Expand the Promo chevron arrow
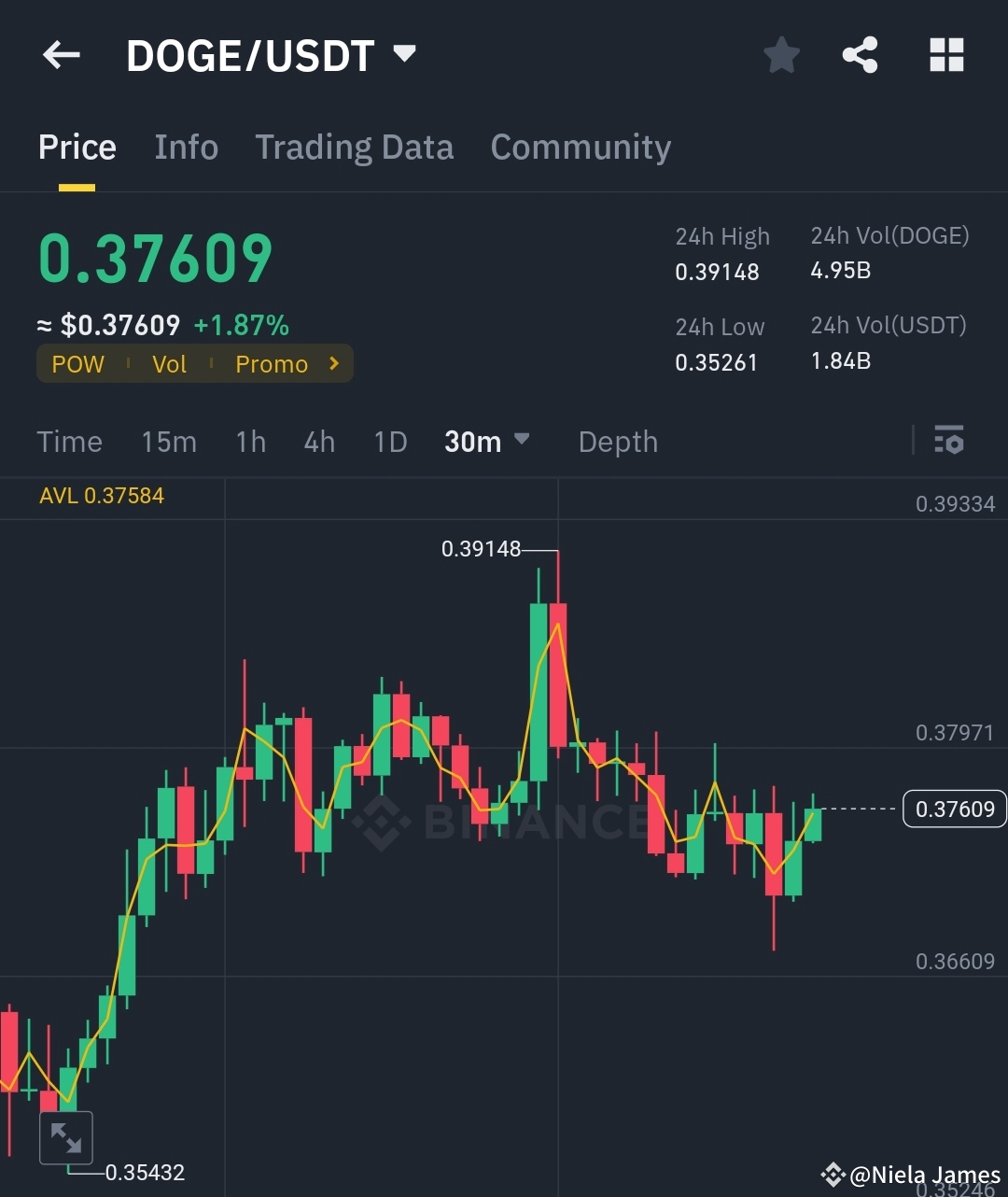The height and width of the screenshot is (1197, 1008). pos(333,364)
